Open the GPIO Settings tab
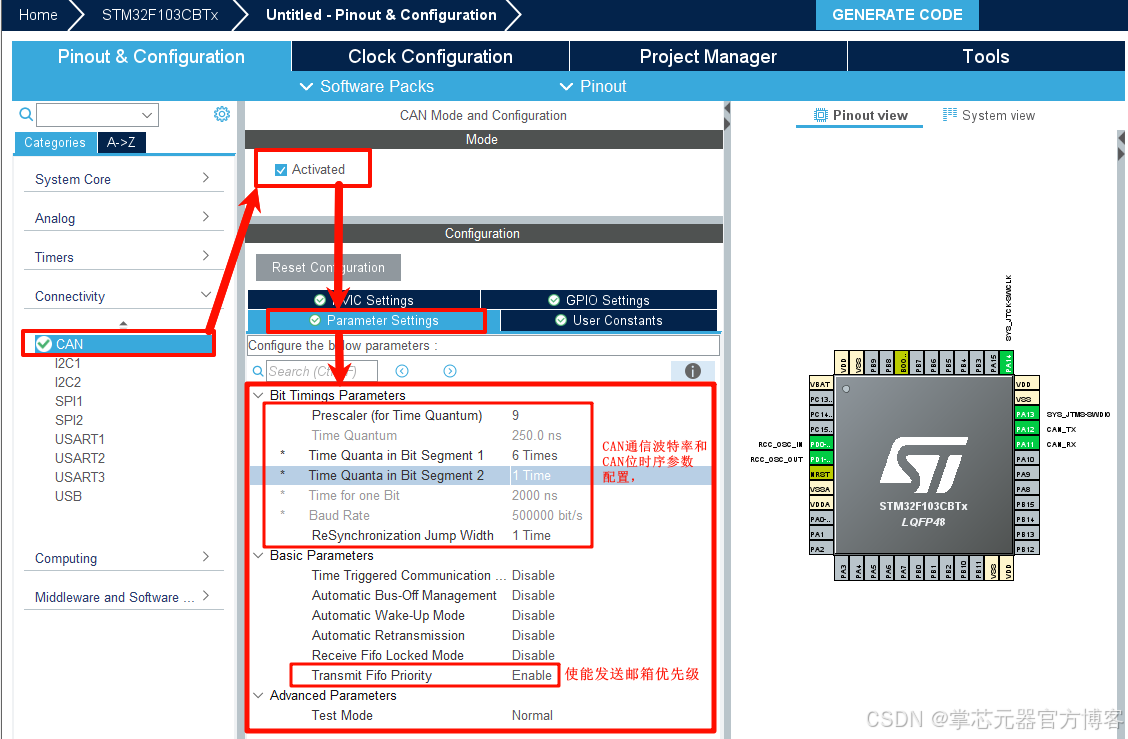 pyautogui.click(x=599, y=299)
